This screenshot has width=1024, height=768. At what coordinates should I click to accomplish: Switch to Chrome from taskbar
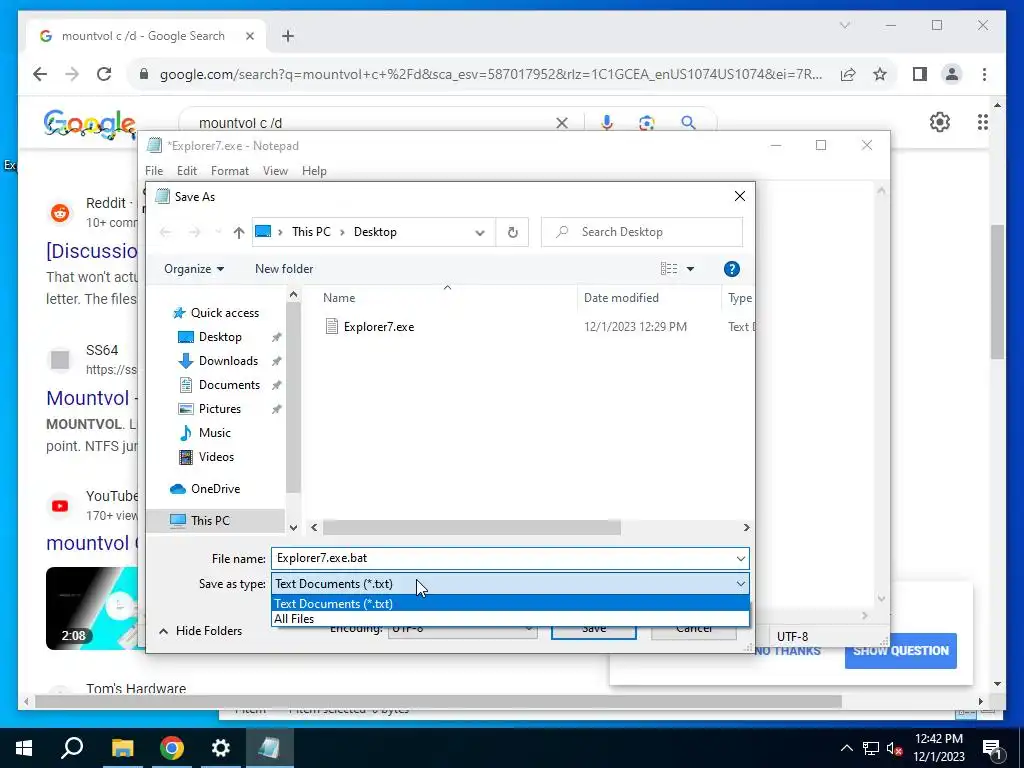(x=172, y=748)
